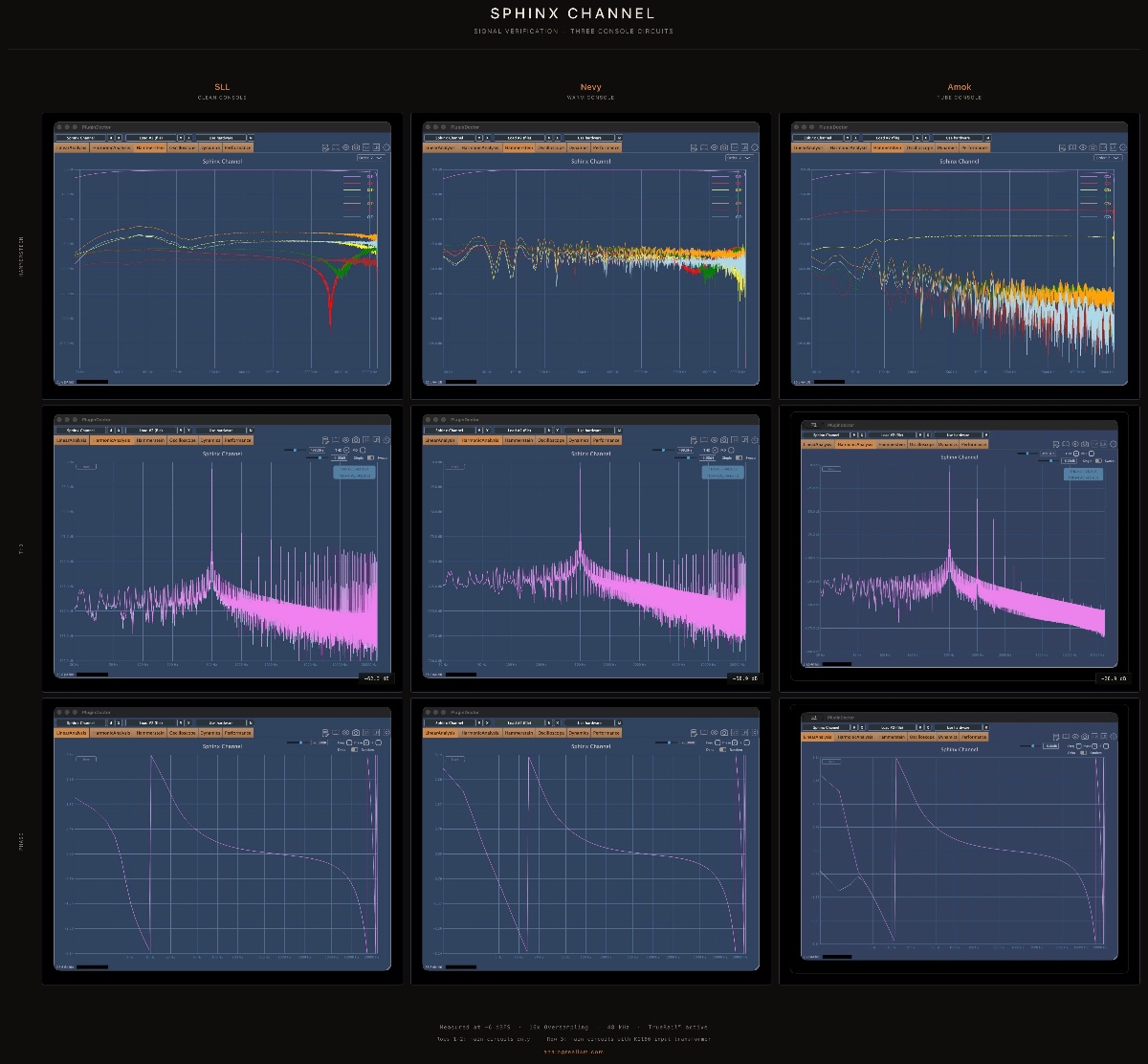Screen dimensions: 1148x1064
Task: Click the eye icon in Nevy Hammerstein screenshot
Action: pyautogui.click(x=715, y=147)
